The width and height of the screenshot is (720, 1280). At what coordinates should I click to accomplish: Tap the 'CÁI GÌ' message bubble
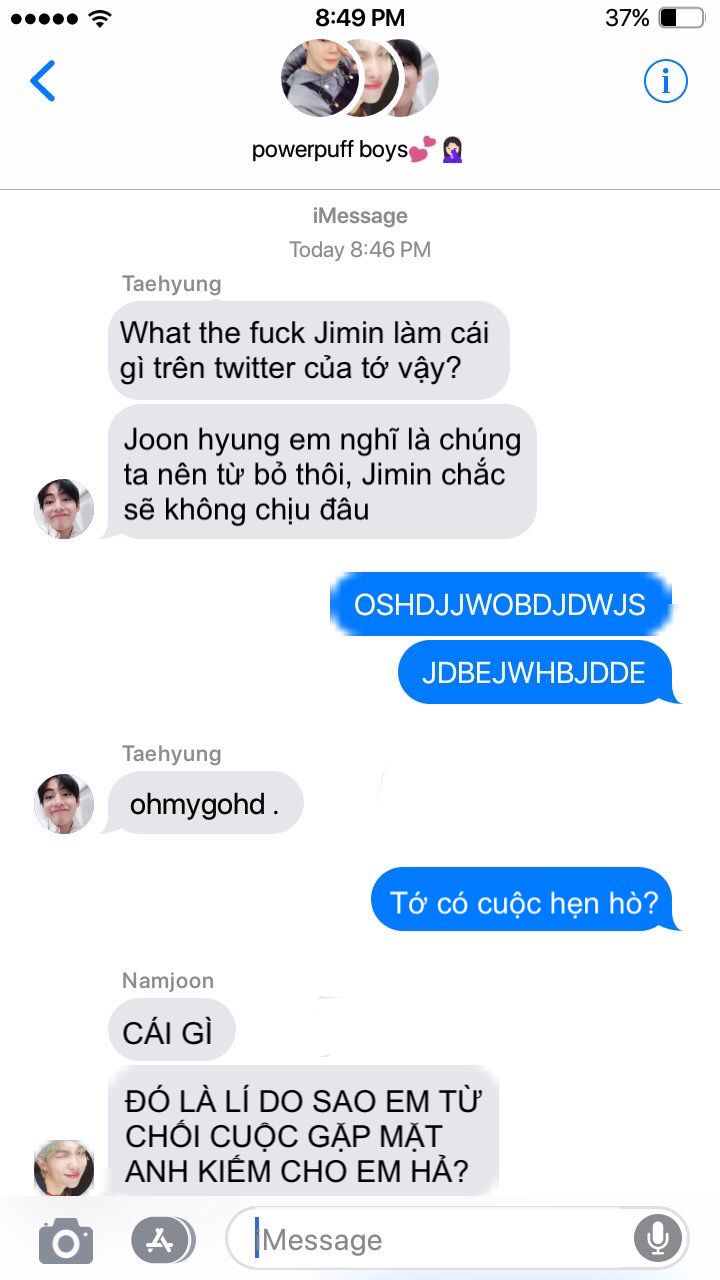(x=171, y=1031)
